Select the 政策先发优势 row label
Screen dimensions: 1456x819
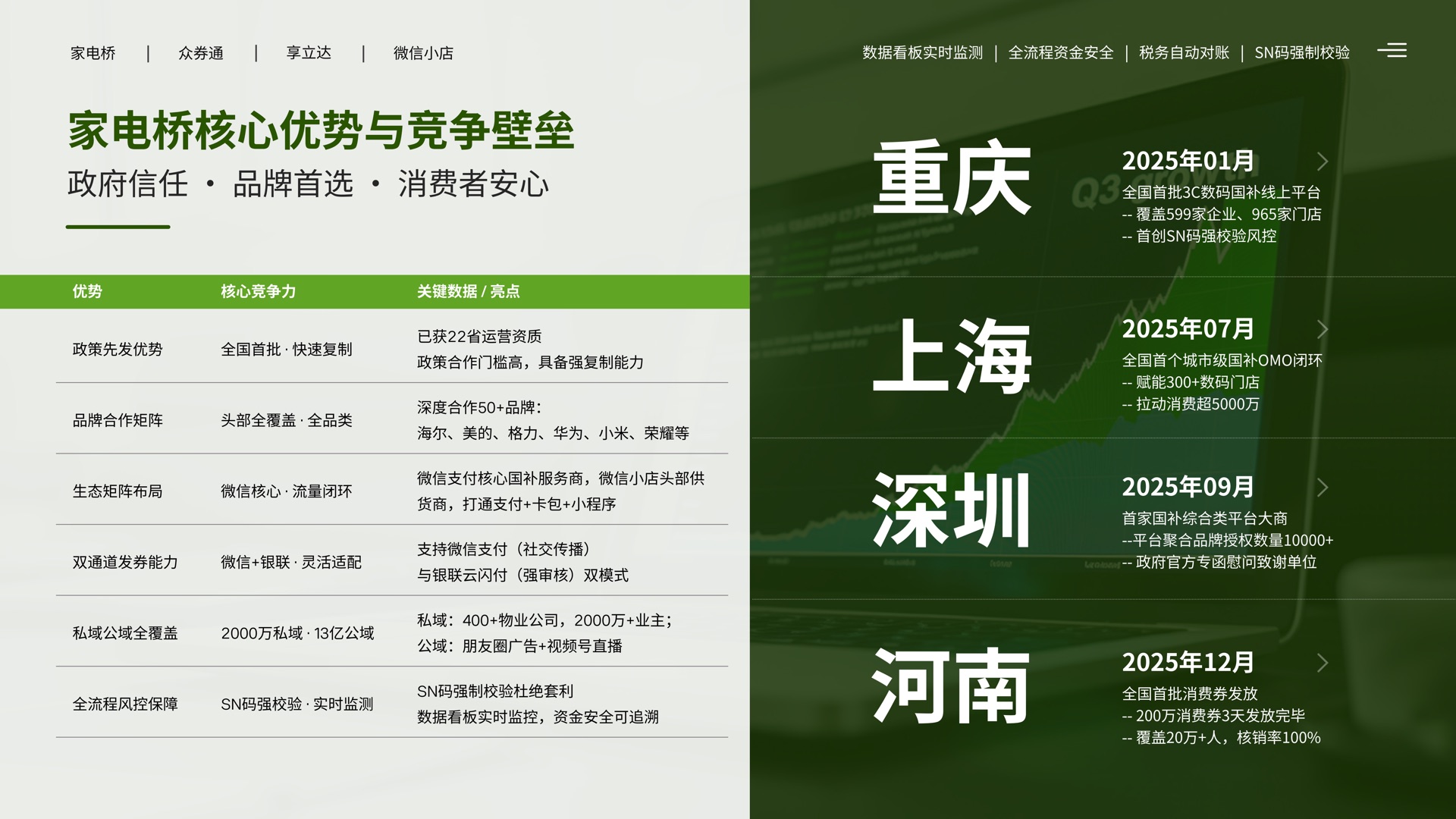tap(118, 350)
